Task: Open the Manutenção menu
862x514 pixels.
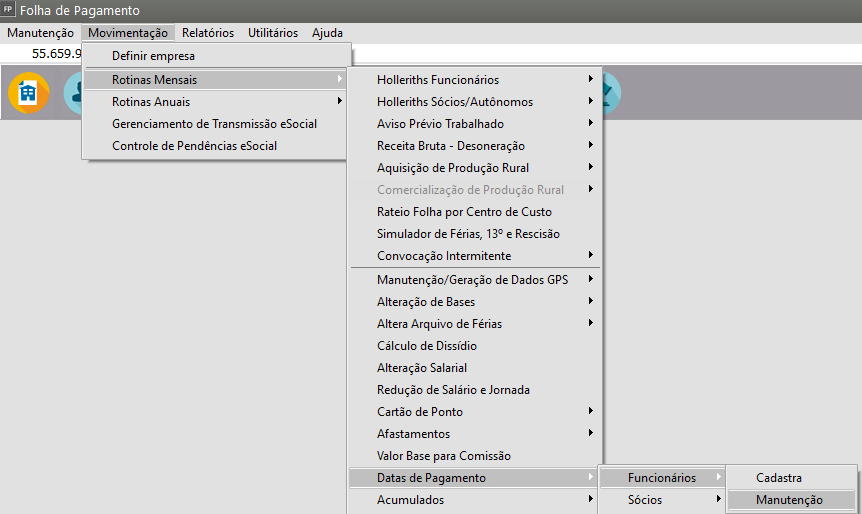Action: (x=40, y=33)
